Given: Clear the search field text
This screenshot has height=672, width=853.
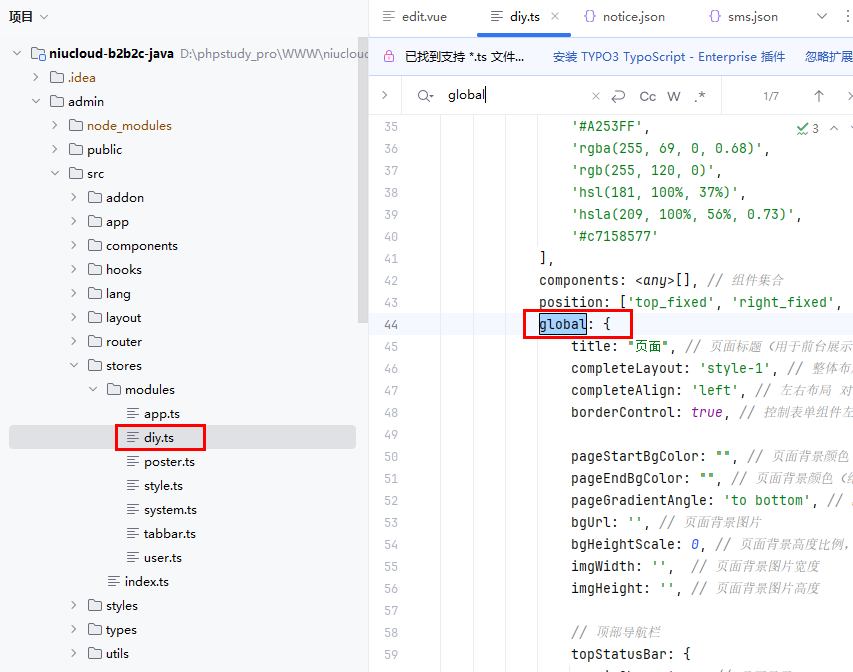Looking at the screenshot, I should click(x=596, y=96).
